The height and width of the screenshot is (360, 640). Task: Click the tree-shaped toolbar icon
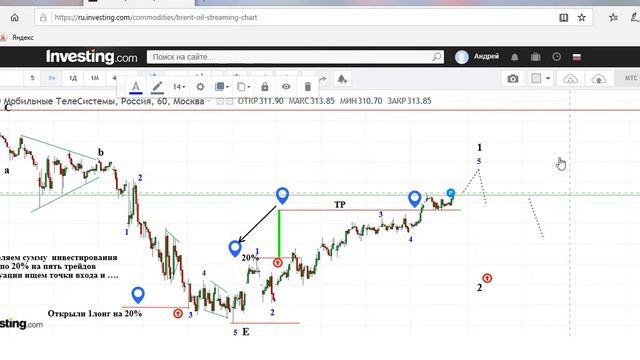(x=342, y=78)
